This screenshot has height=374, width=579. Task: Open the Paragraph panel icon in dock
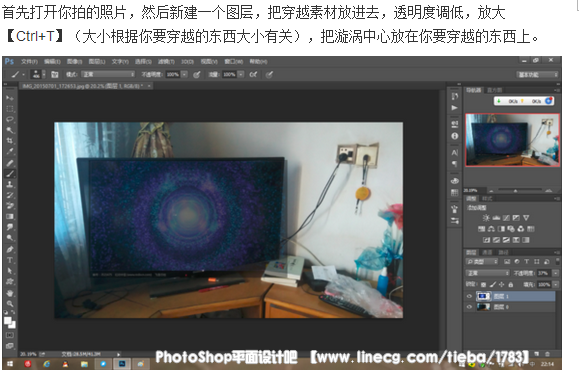[x=455, y=164]
